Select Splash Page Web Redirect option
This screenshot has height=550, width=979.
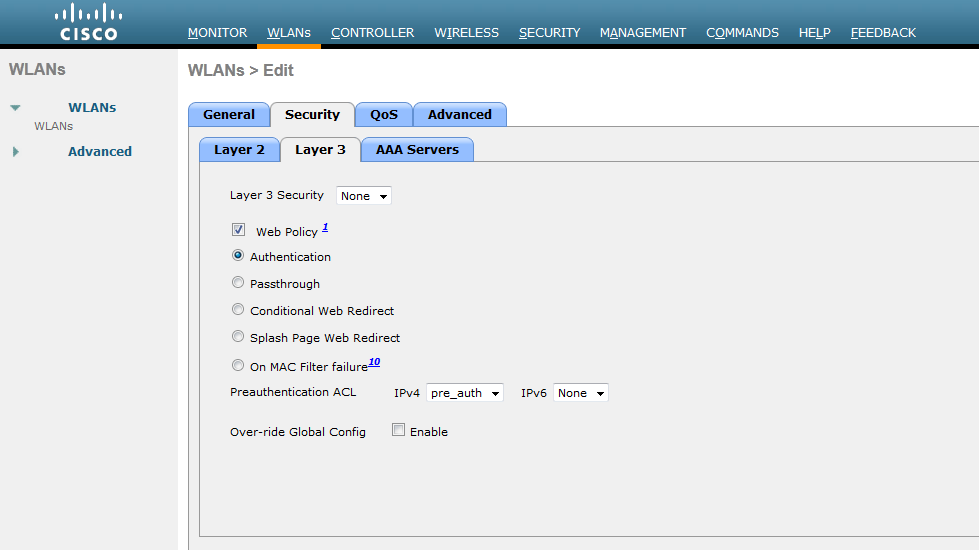(x=238, y=336)
